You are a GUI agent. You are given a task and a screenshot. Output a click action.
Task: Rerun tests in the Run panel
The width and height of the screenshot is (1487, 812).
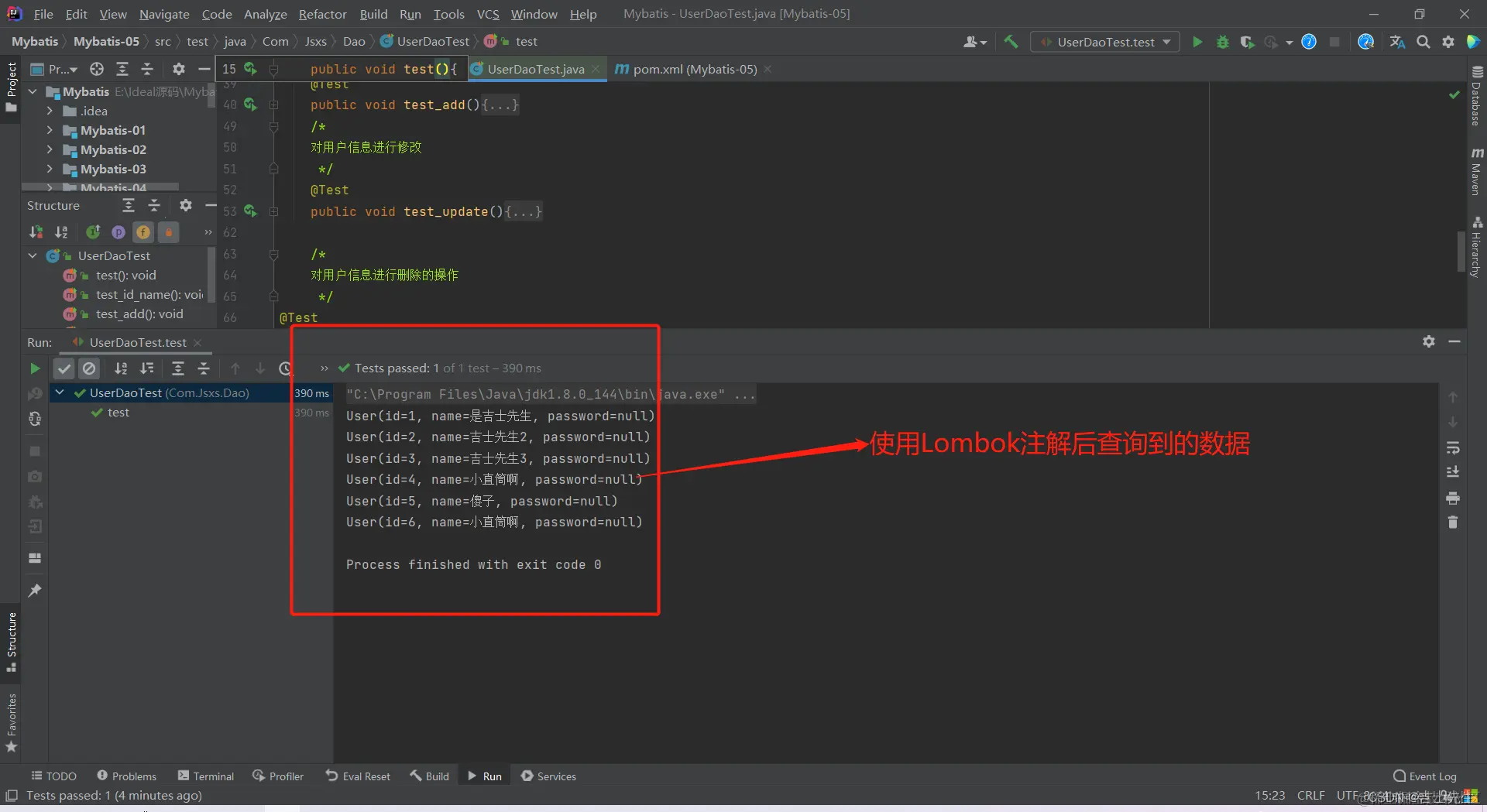click(x=35, y=368)
